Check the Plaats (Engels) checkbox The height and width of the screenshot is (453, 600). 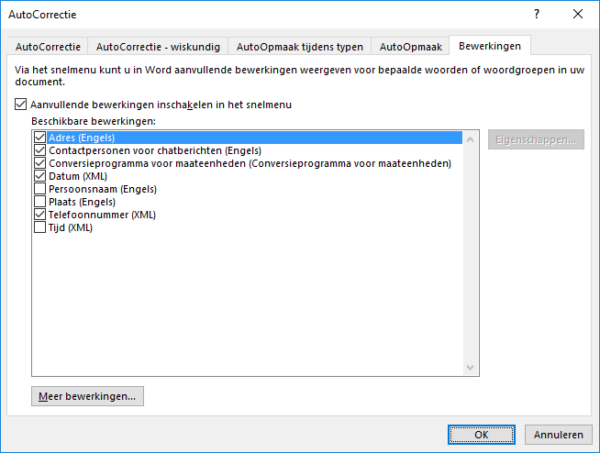coord(40,202)
